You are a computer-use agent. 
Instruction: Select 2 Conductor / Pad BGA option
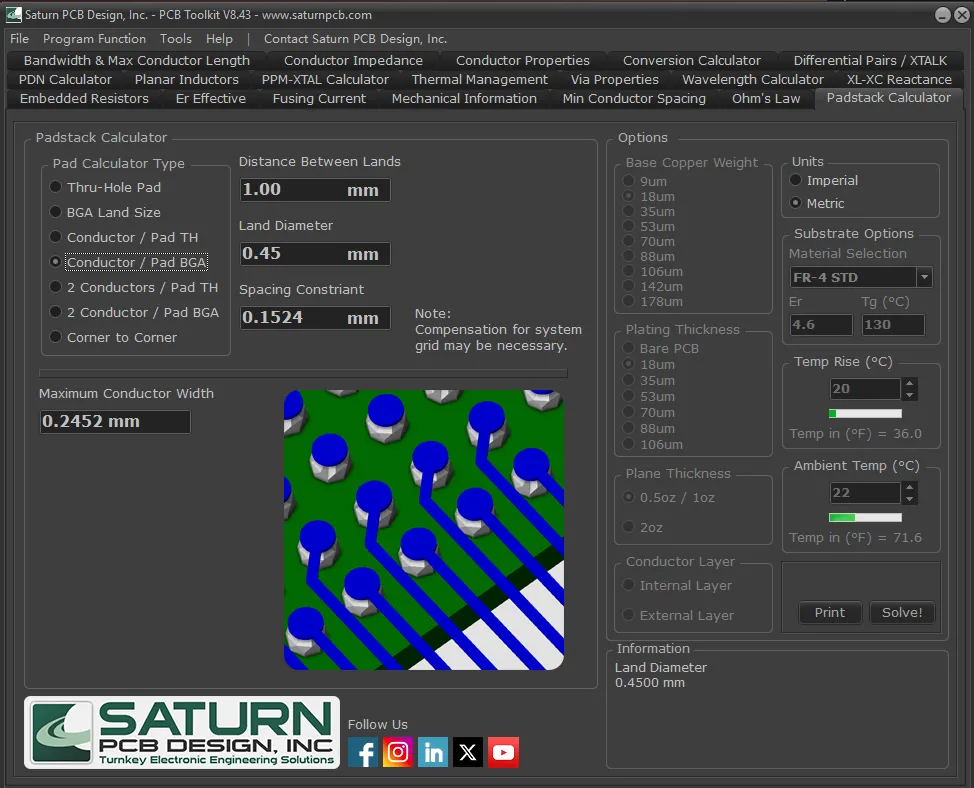[134, 312]
